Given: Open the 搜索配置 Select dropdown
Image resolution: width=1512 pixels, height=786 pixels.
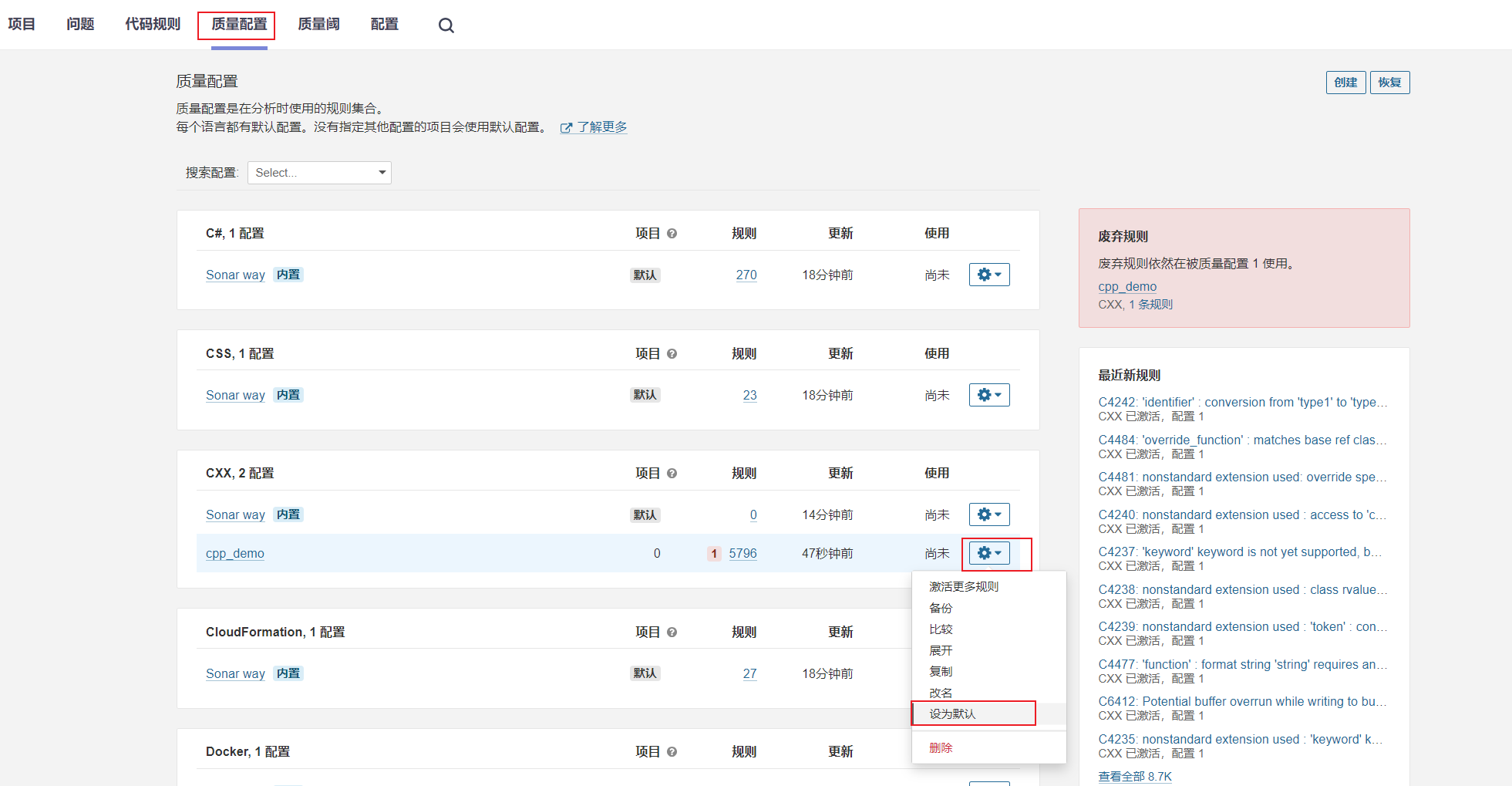Looking at the screenshot, I should pyautogui.click(x=319, y=172).
